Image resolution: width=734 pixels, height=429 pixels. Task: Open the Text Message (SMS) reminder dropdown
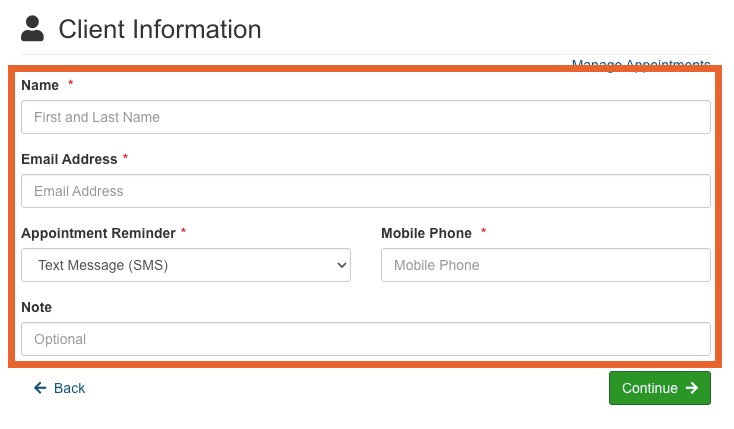coord(186,265)
